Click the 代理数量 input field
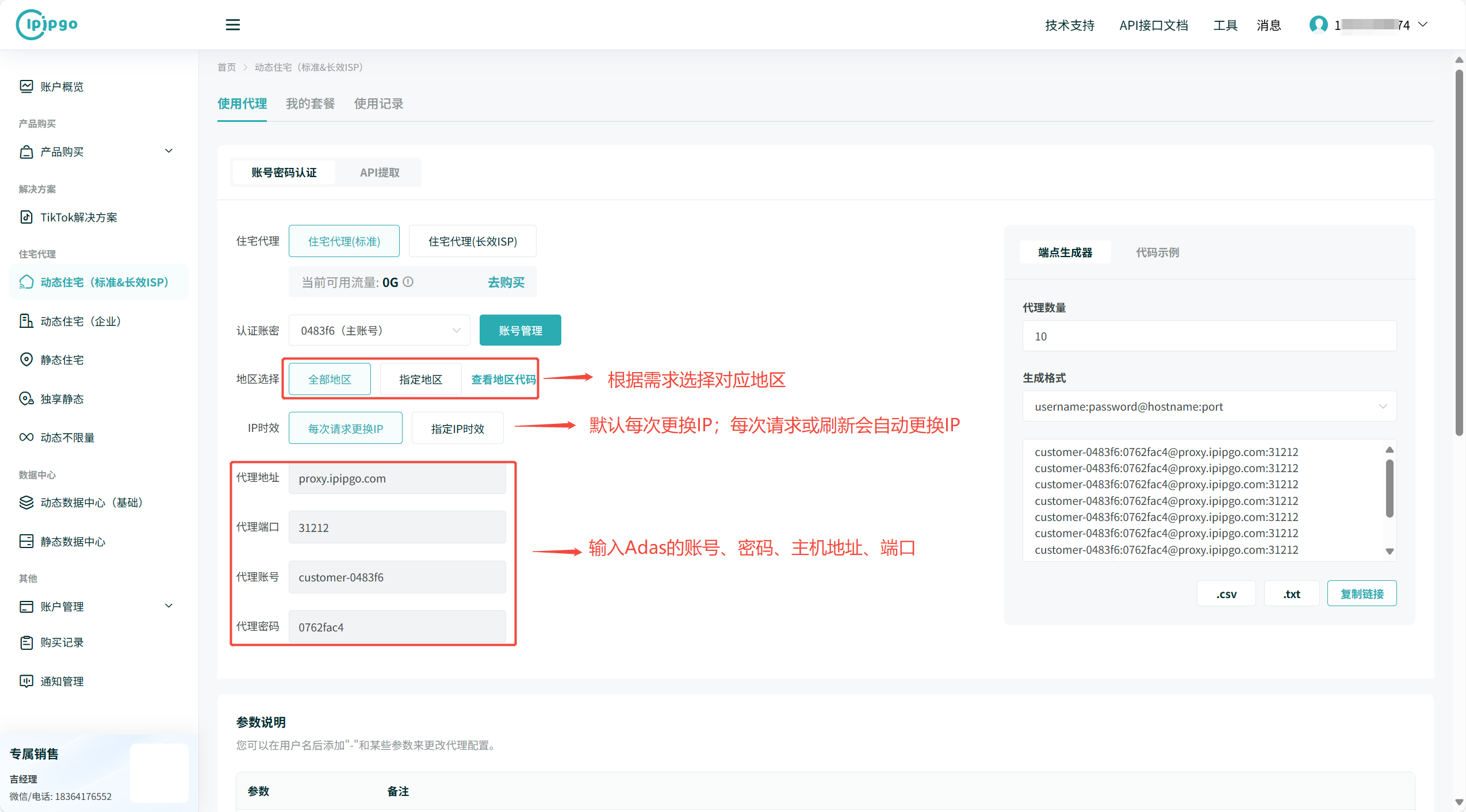1466x812 pixels. (x=1209, y=336)
